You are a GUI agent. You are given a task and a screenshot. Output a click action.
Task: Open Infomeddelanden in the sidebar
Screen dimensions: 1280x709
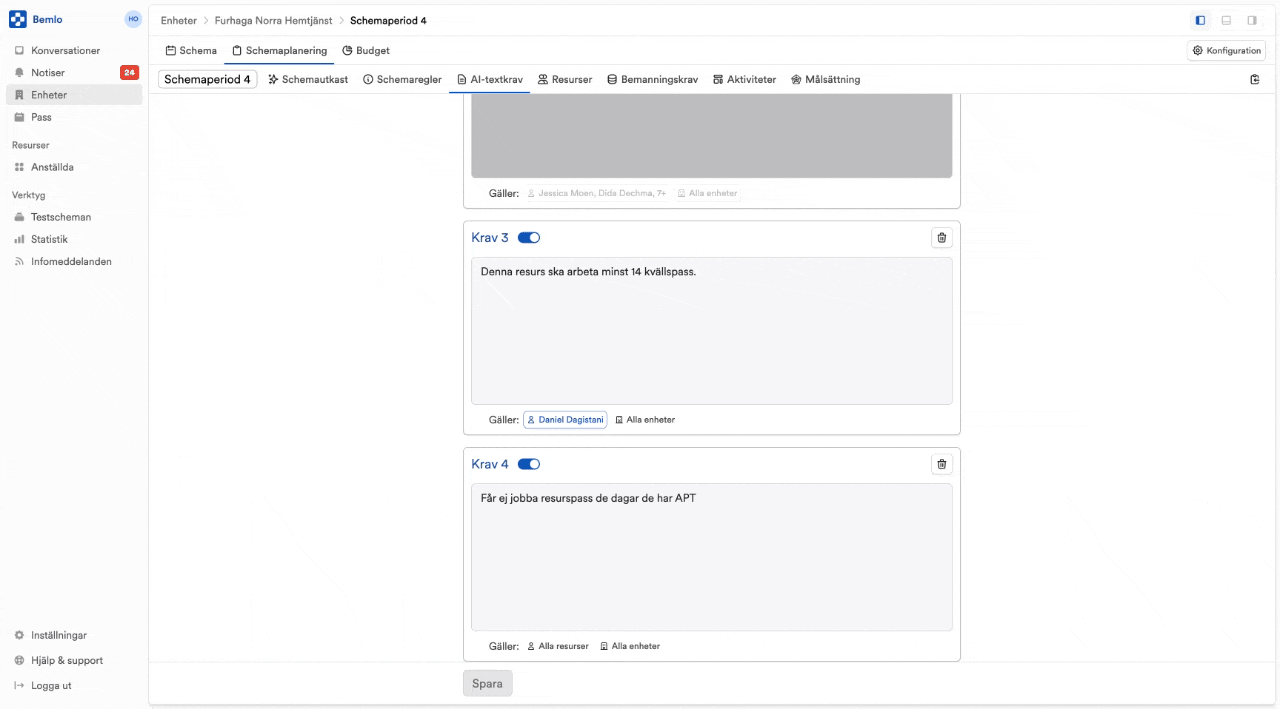[74, 261]
